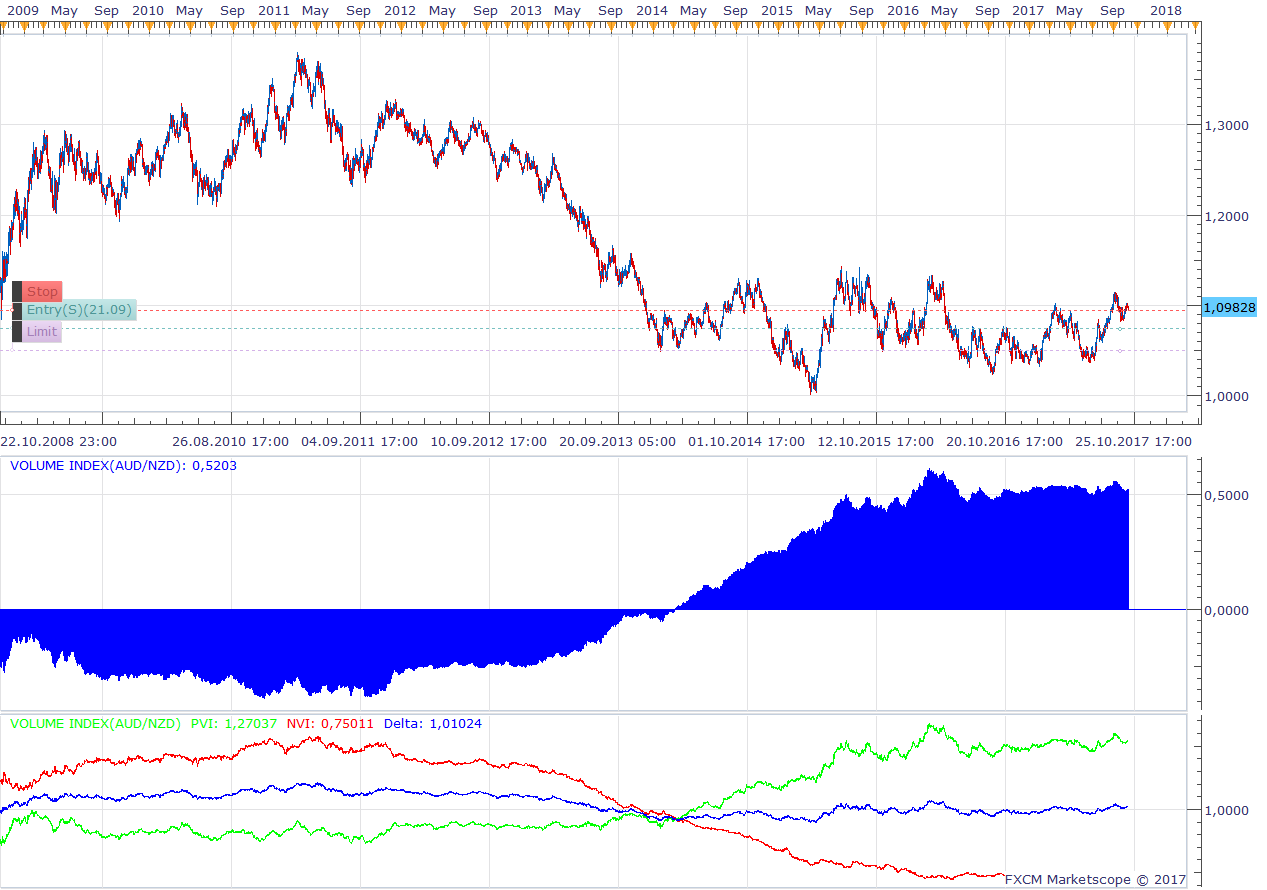Click the 2015 year label on timeline
1267x890 pixels.
point(777,10)
